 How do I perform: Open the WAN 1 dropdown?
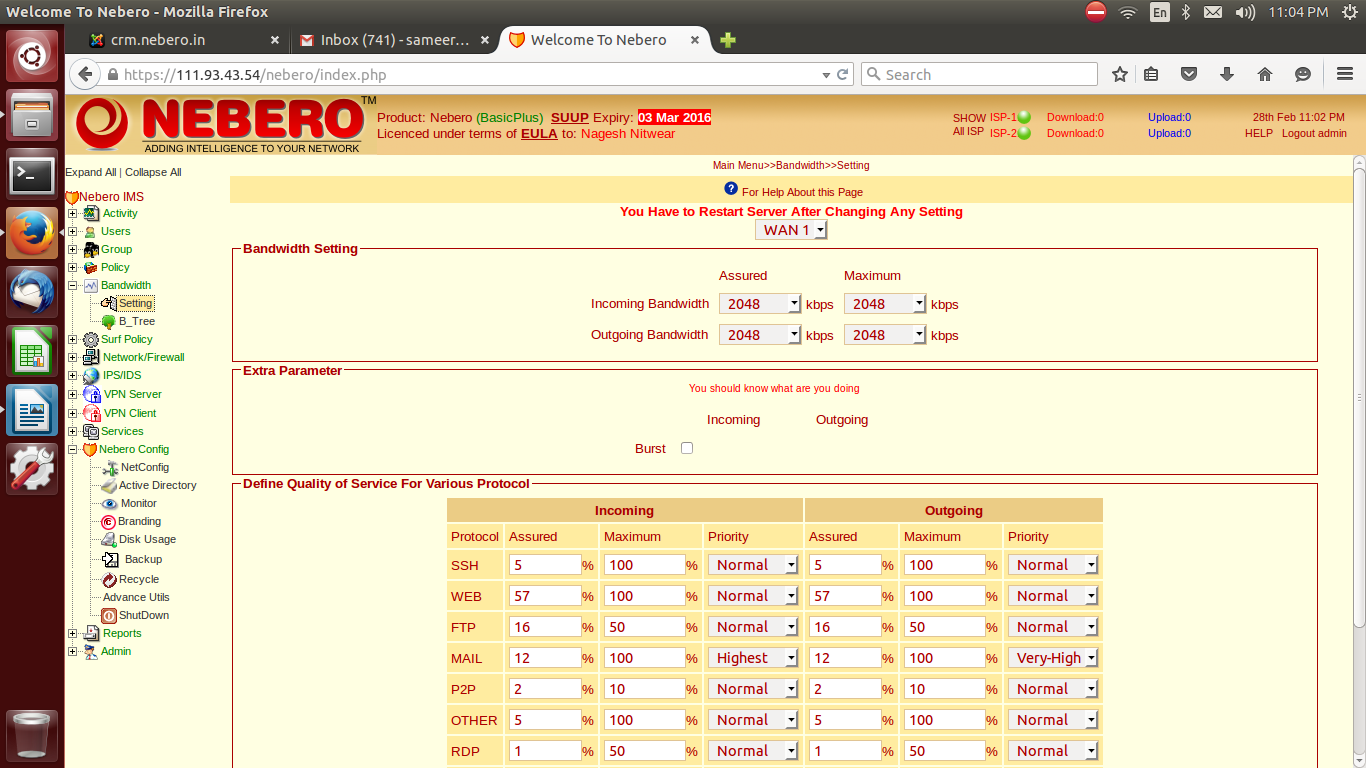point(791,230)
